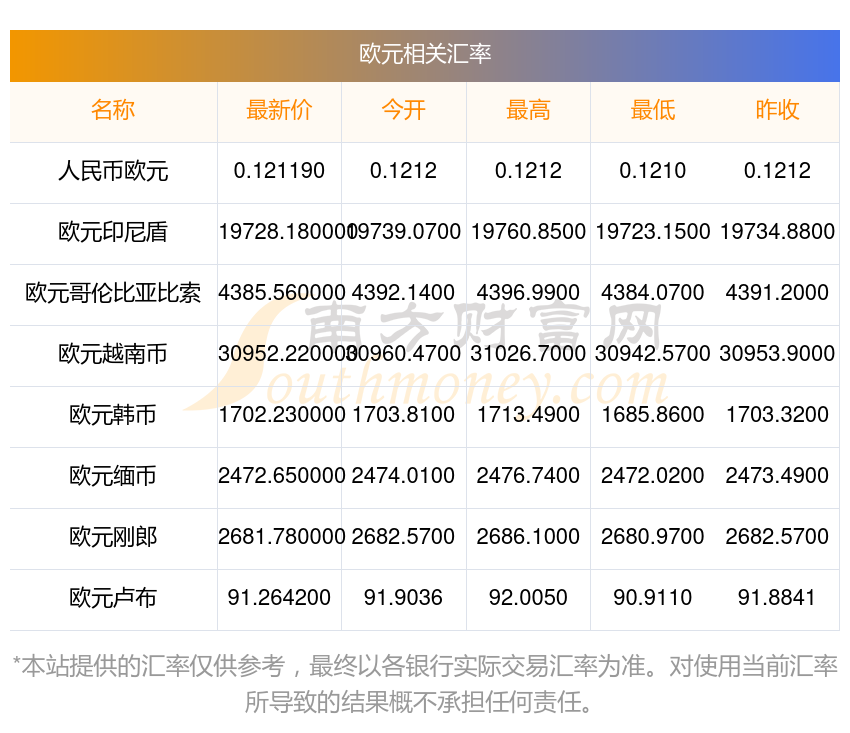Click the 欧元卢布 row label

tap(113, 598)
